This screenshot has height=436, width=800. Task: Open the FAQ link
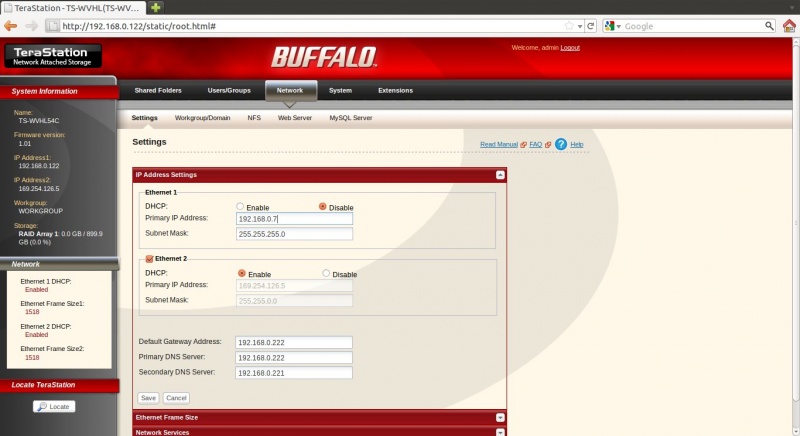535,145
